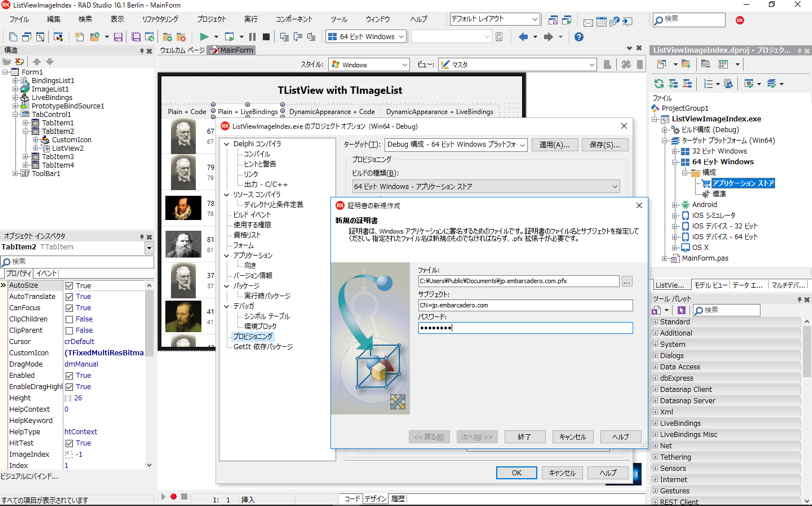The height and width of the screenshot is (506, 812).
Task: Click the Run without debugging icon
Action: [229, 37]
